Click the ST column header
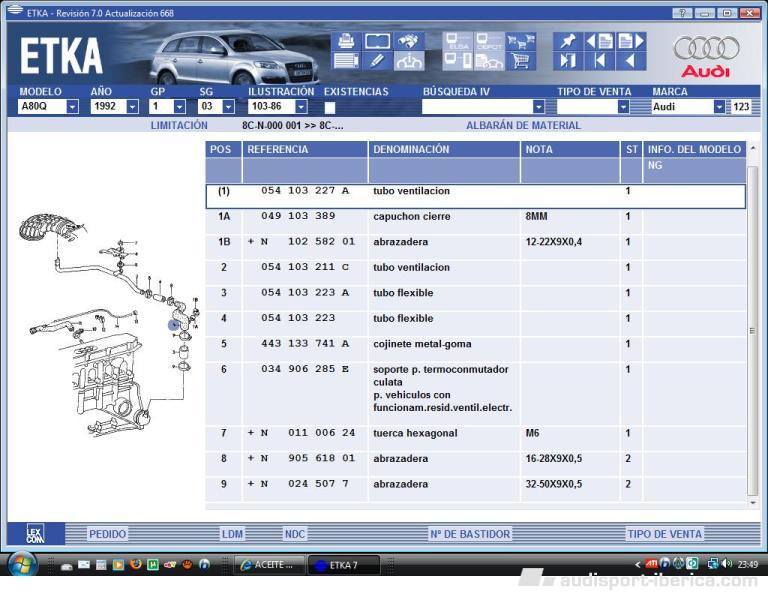768x600 pixels. click(631, 149)
